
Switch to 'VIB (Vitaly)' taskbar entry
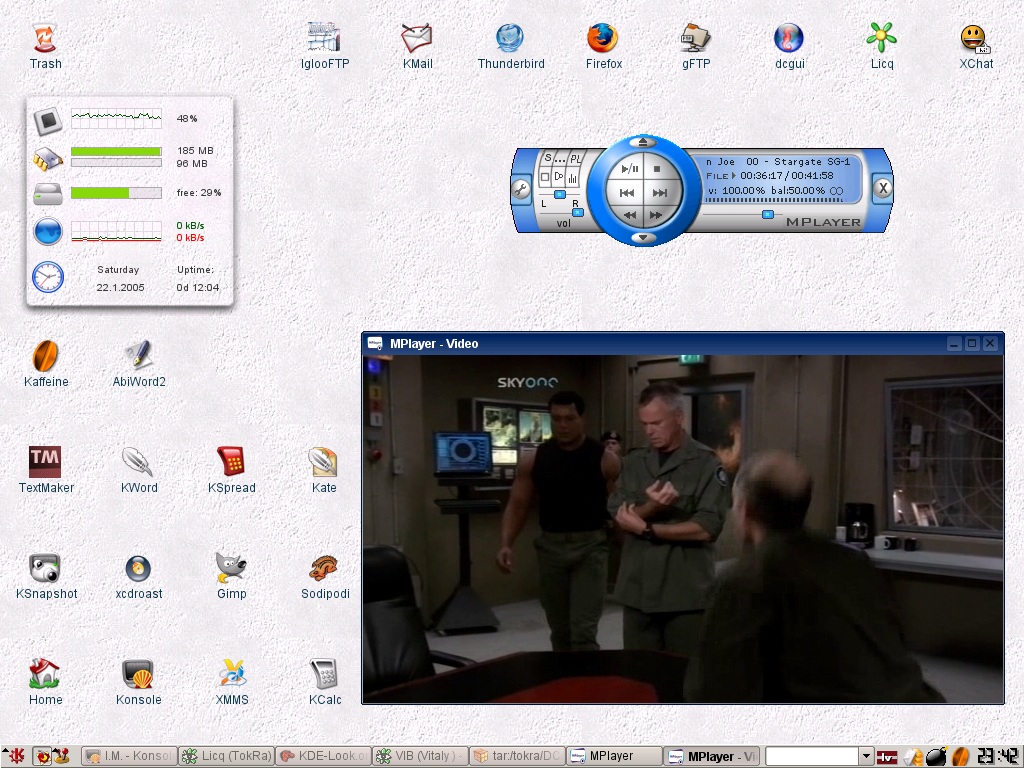[421, 756]
